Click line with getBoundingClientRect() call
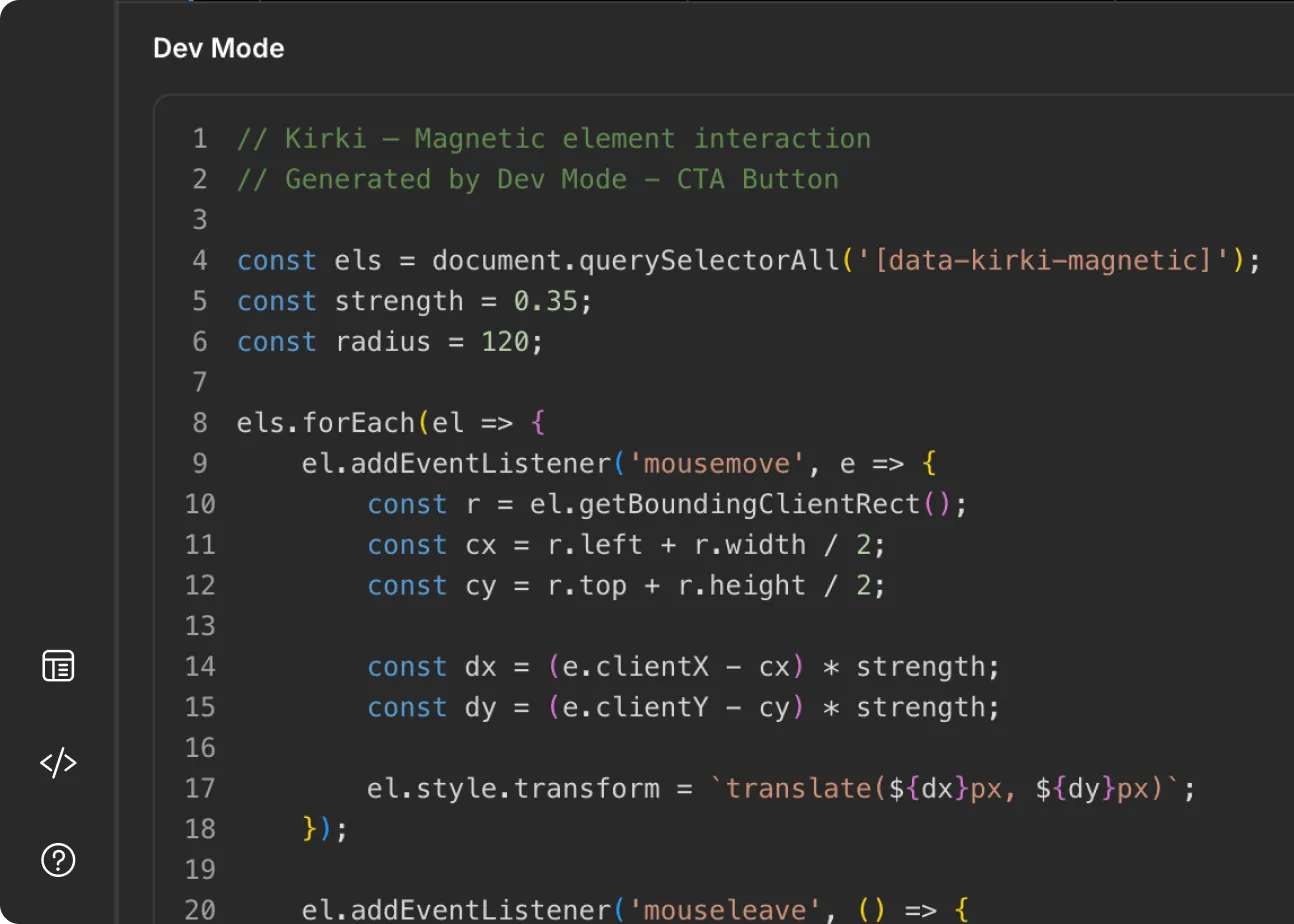The height and width of the screenshot is (924, 1294). (x=667, y=504)
